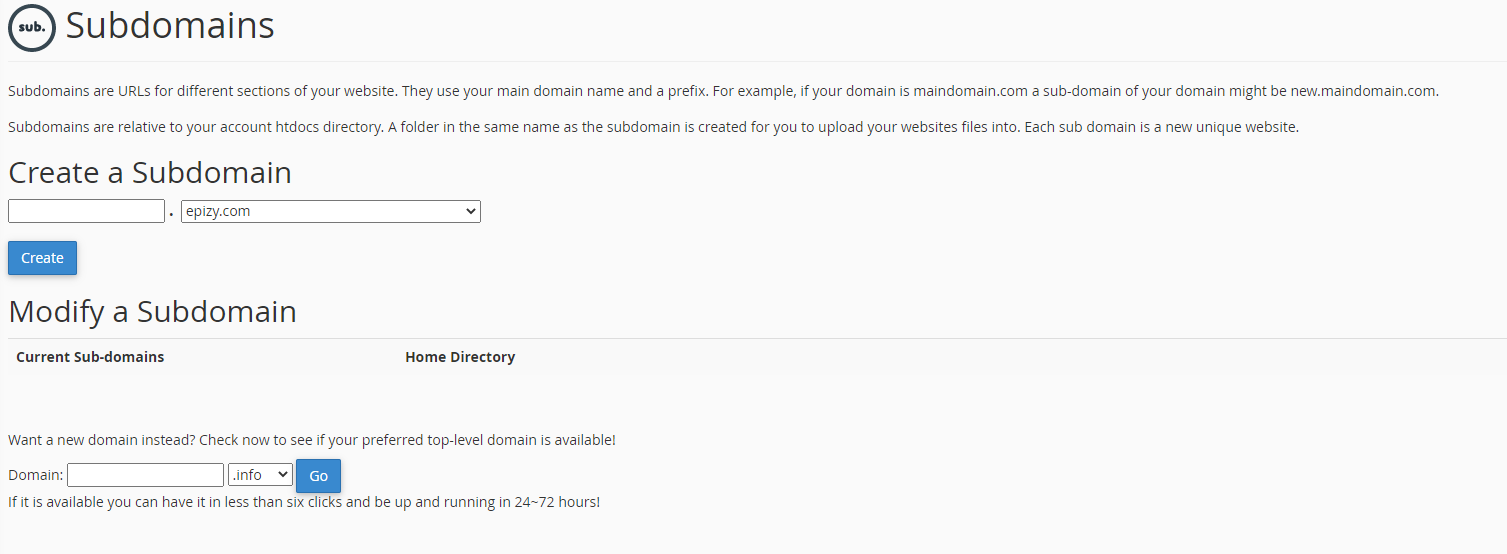
Task: Click the "Domain:" field label
Action: point(36,475)
